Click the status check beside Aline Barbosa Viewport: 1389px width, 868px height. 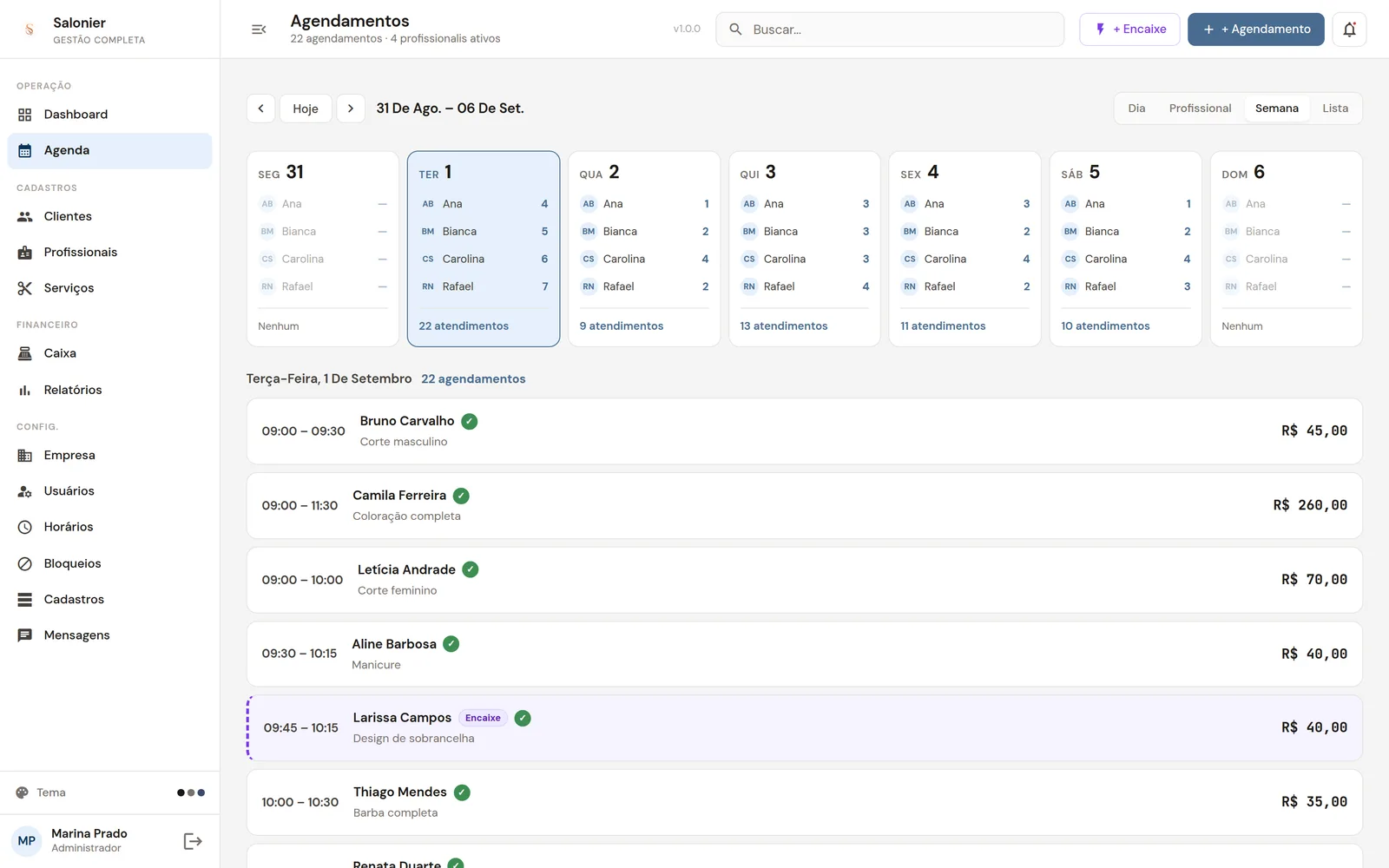(451, 644)
